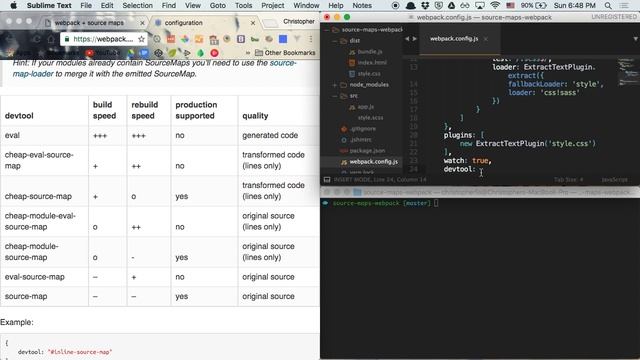The height and width of the screenshot is (360, 640).
Task: Click the battery status indicator
Action: point(533,5)
